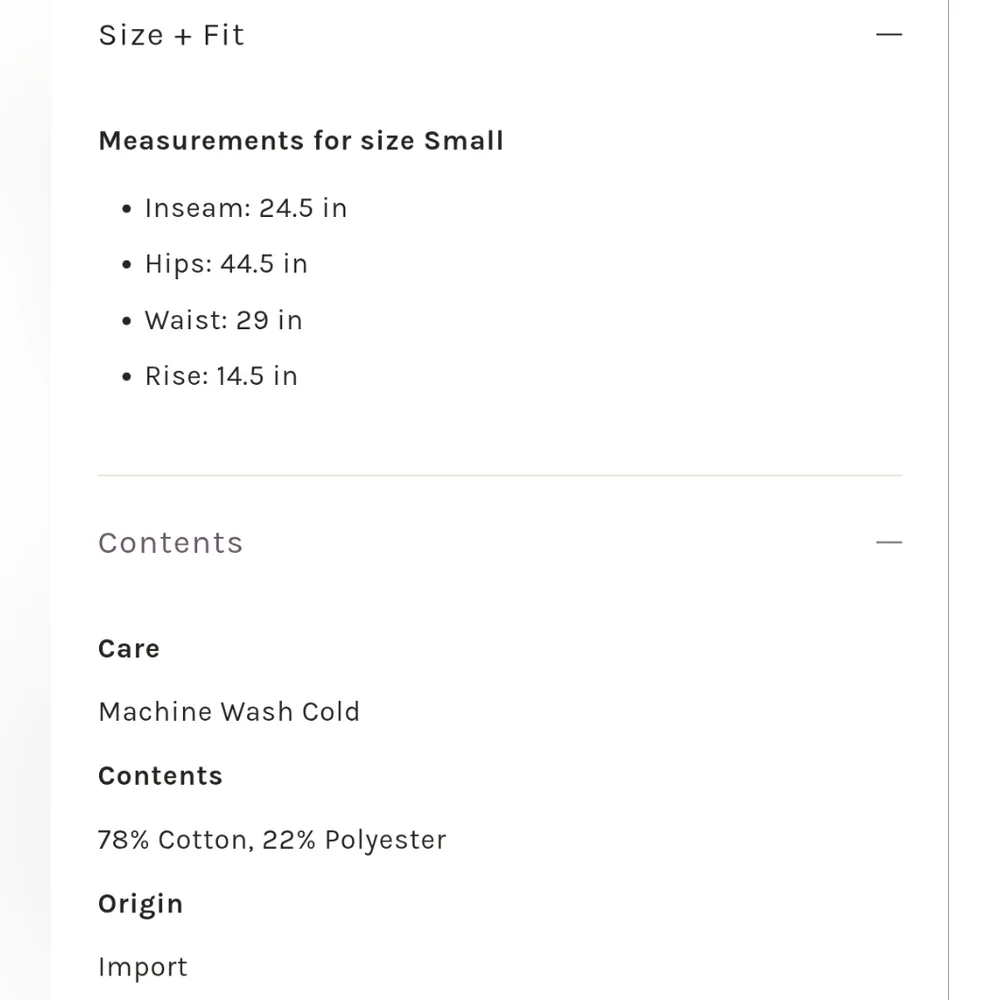Select the Measurements for size Small heading
1000x1000 pixels.
coord(301,140)
